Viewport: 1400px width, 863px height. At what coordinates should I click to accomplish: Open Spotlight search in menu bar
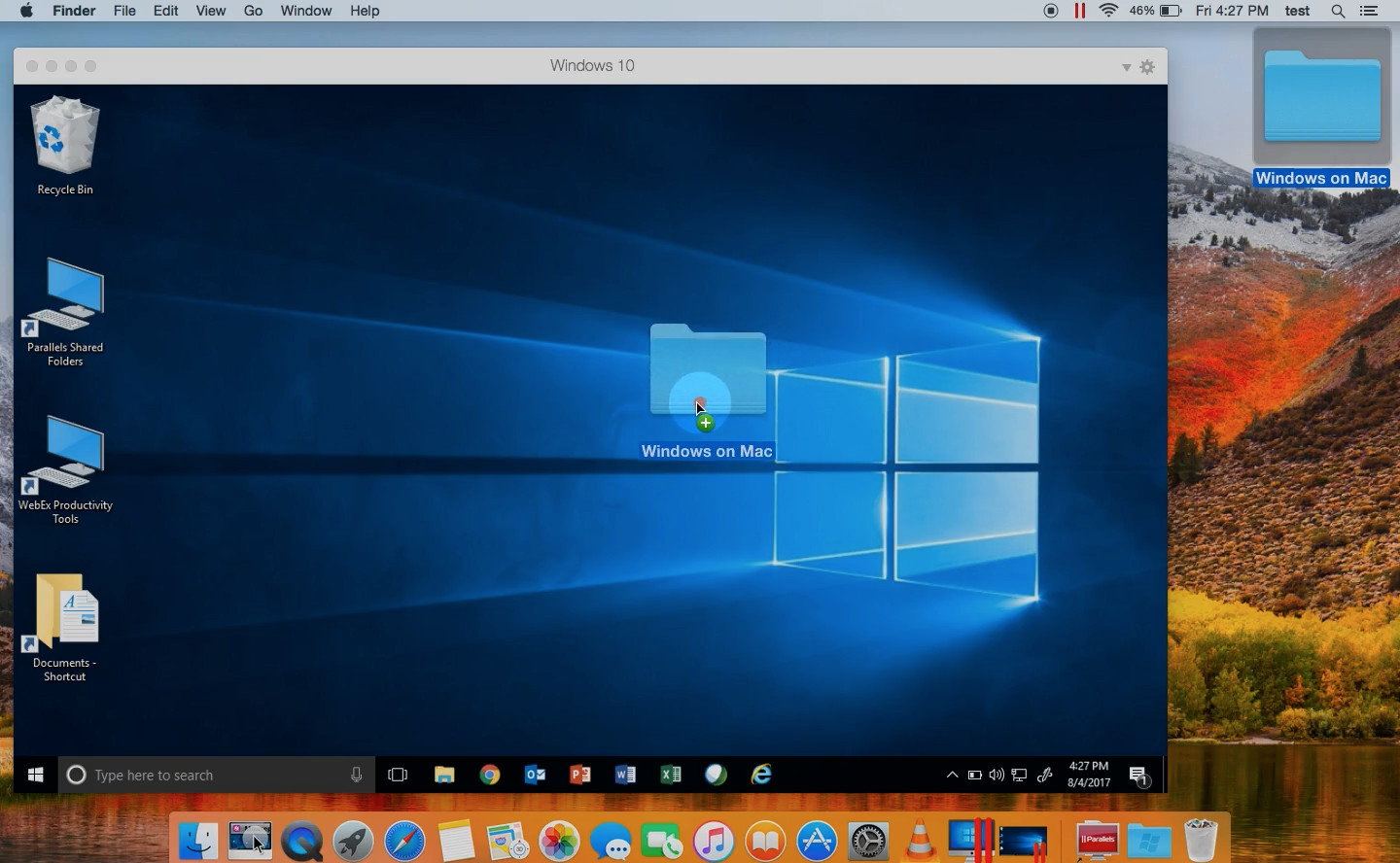coord(1338,11)
